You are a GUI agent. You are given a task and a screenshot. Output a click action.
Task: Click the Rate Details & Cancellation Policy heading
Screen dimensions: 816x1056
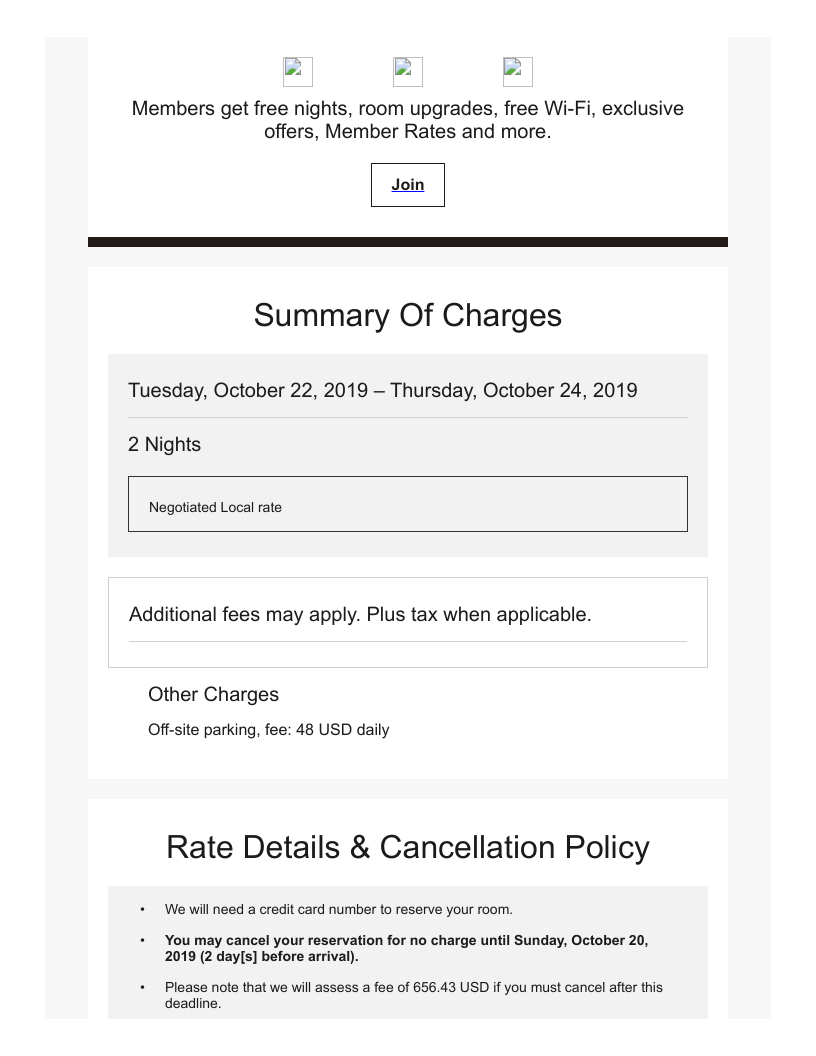(x=407, y=847)
